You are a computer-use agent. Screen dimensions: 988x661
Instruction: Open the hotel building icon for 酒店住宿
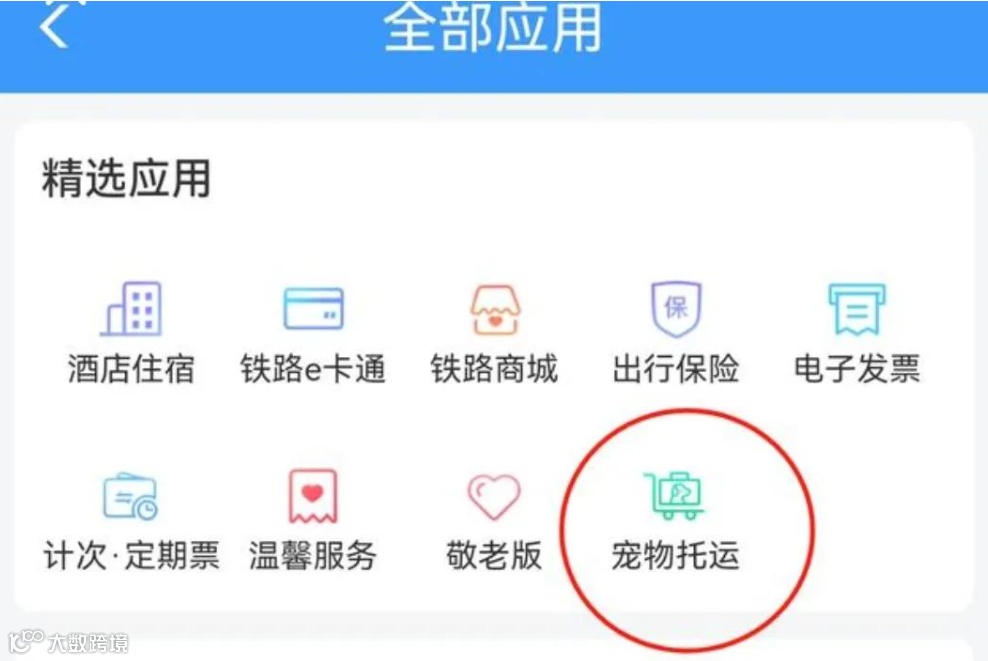click(132, 309)
